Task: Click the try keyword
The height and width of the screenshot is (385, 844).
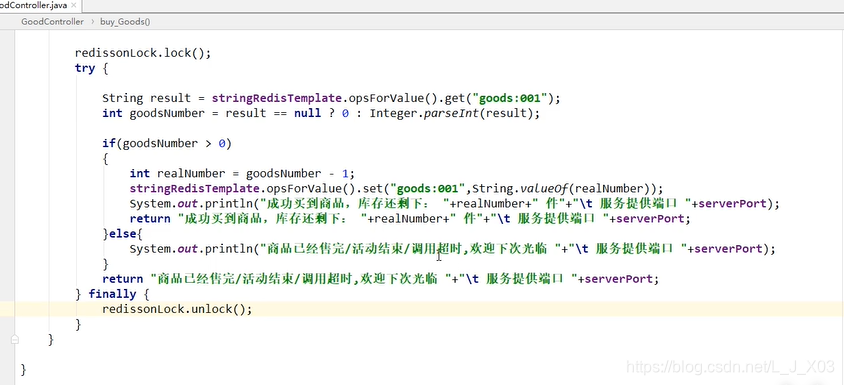Action: click(85, 68)
